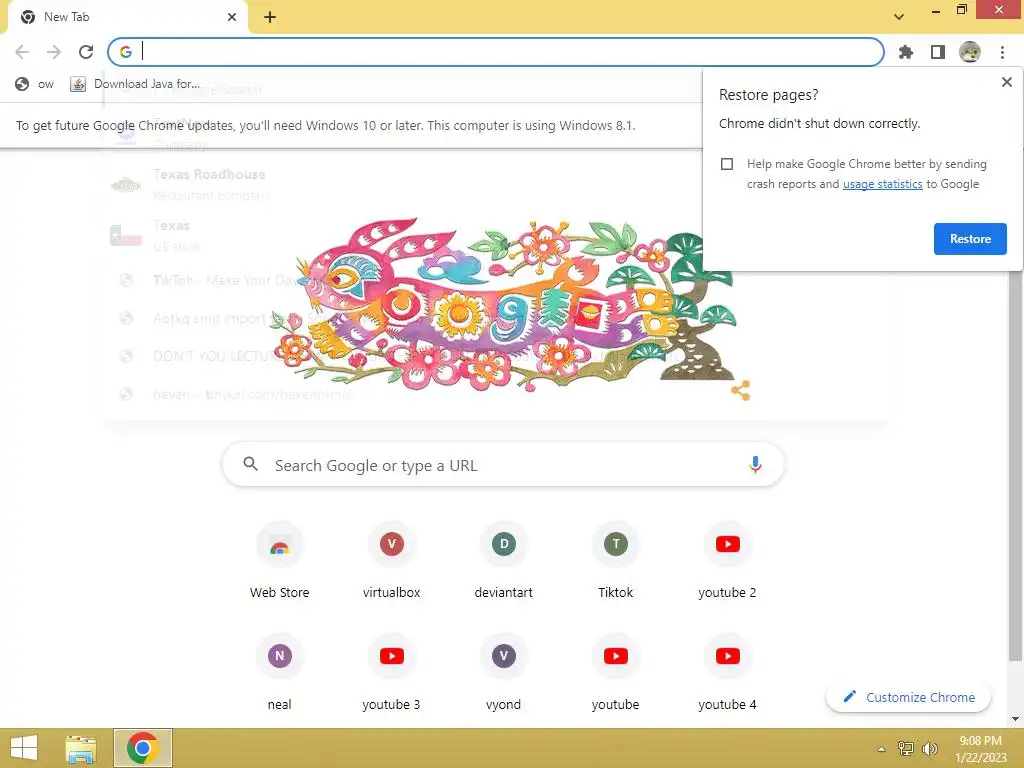The image size is (1024, 768).
Task: Open the vyond shortcut
Action: (504, 674)
